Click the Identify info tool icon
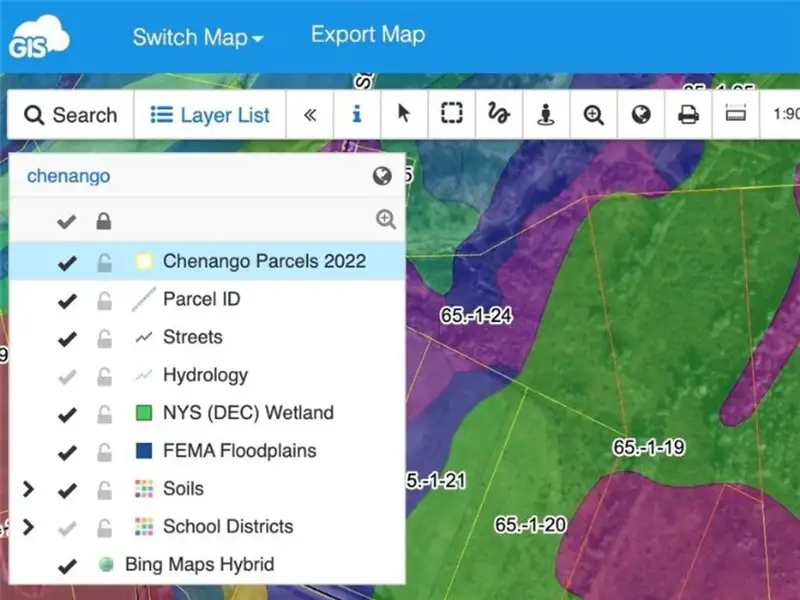This screenshot has width=800, height=600. (357, 115)
